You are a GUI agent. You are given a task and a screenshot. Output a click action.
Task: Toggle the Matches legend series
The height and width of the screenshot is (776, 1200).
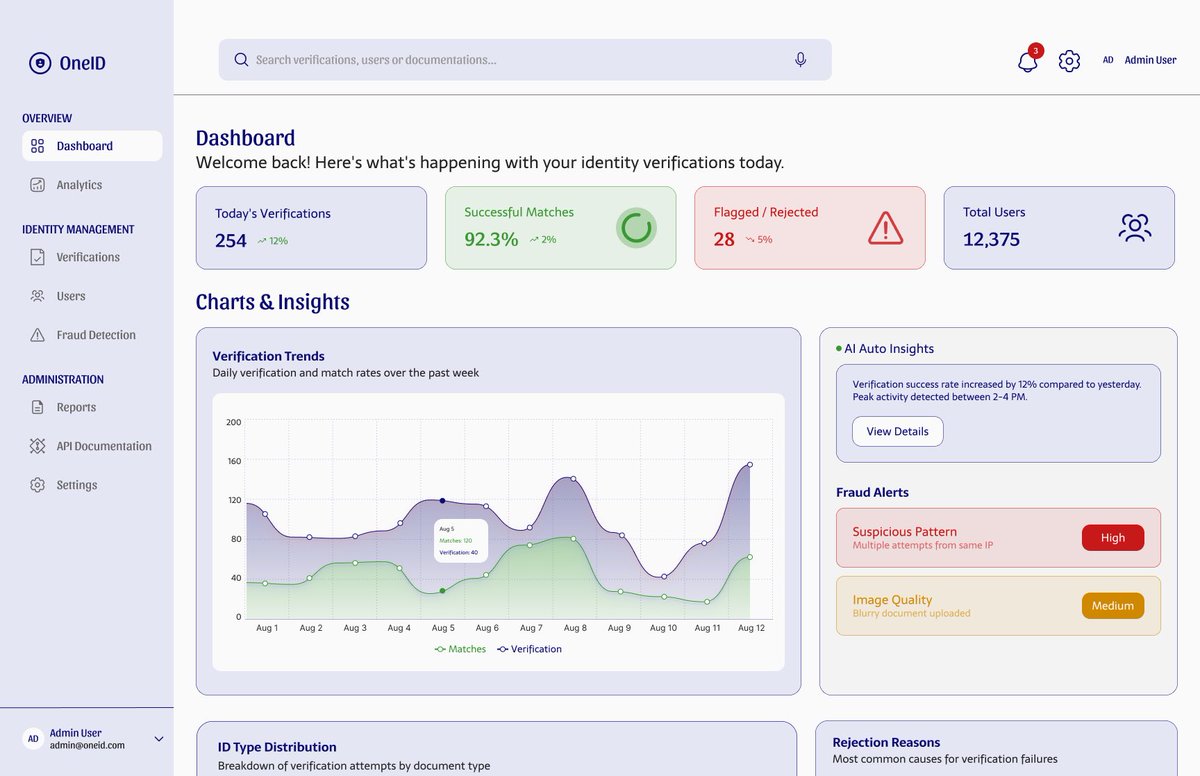460,649
